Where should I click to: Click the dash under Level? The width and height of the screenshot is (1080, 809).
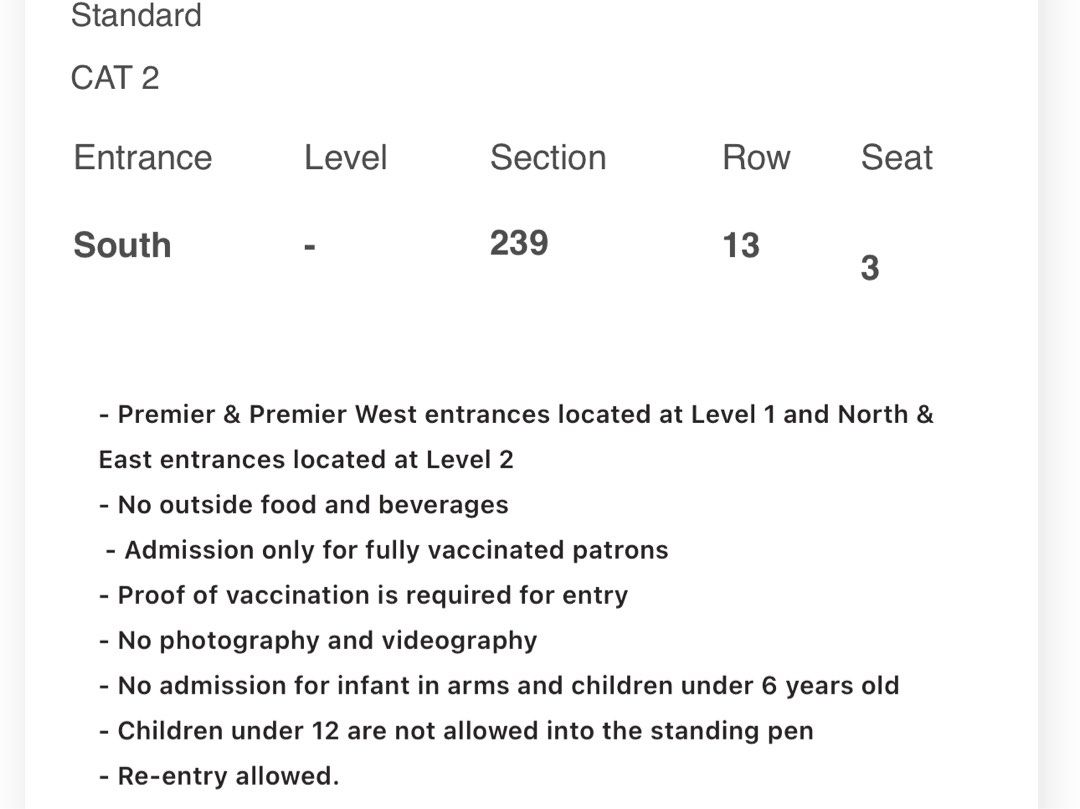coord(310,246)
